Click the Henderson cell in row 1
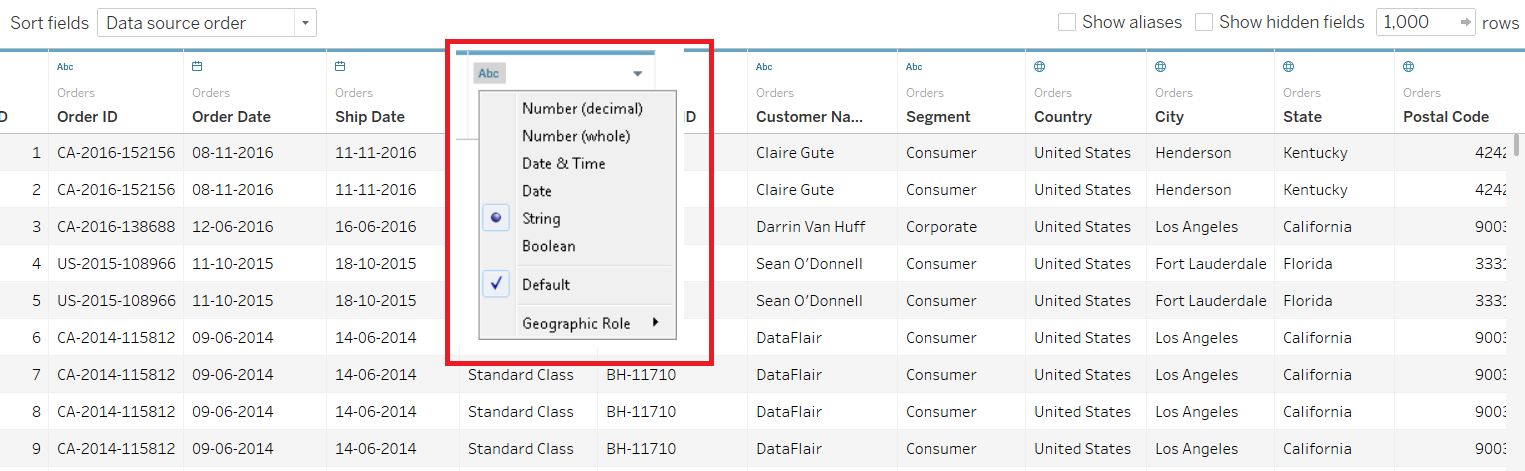1525x471 pixels. pos(1193,153)
